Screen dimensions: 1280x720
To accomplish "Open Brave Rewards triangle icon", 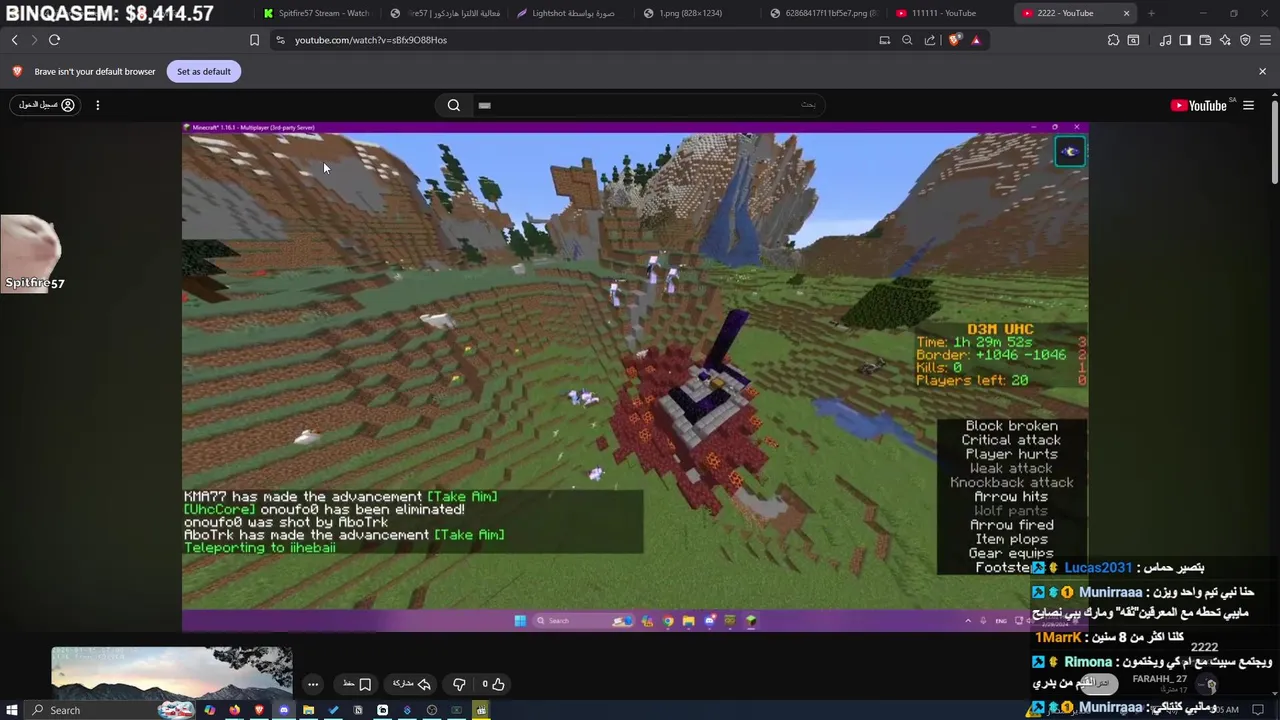I will click(x=976, y=40).
